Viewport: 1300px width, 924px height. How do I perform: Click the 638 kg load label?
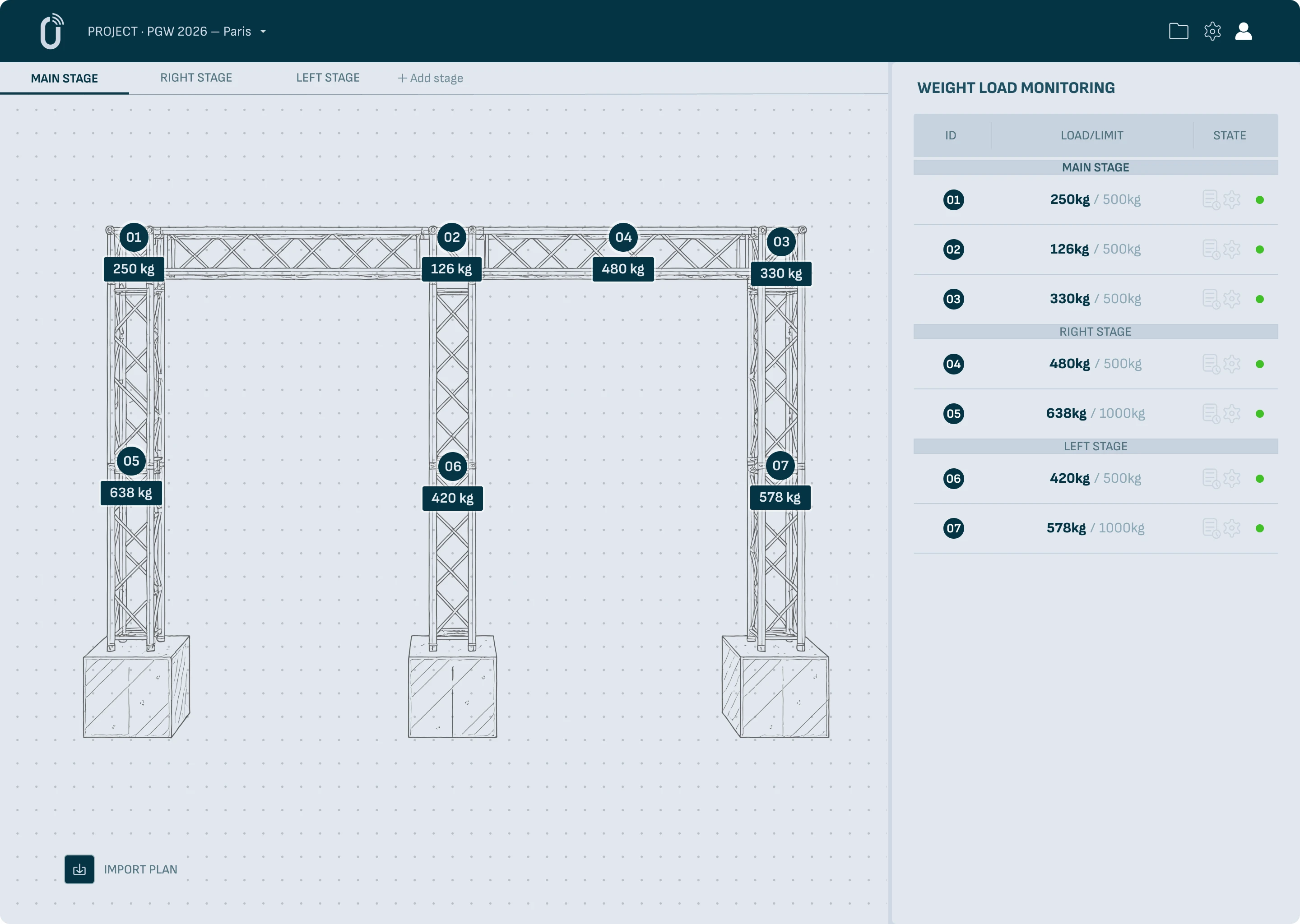131,493
